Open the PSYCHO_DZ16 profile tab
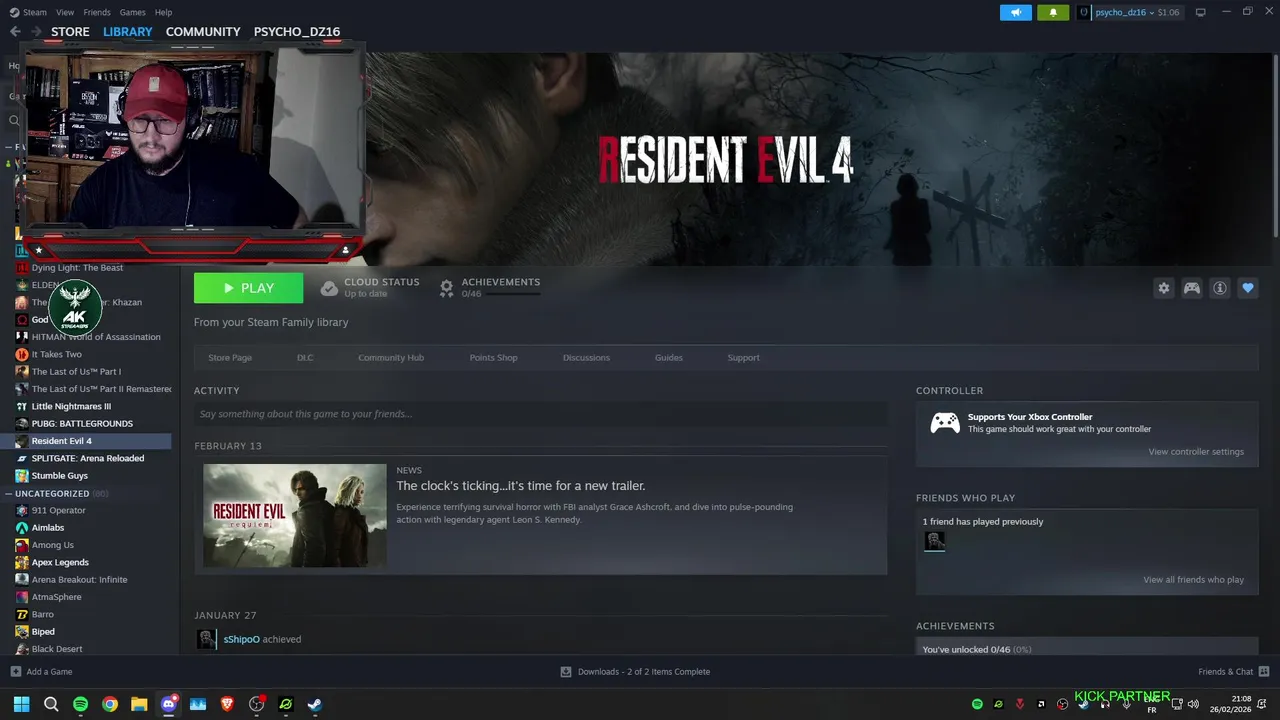 (297, 31)
